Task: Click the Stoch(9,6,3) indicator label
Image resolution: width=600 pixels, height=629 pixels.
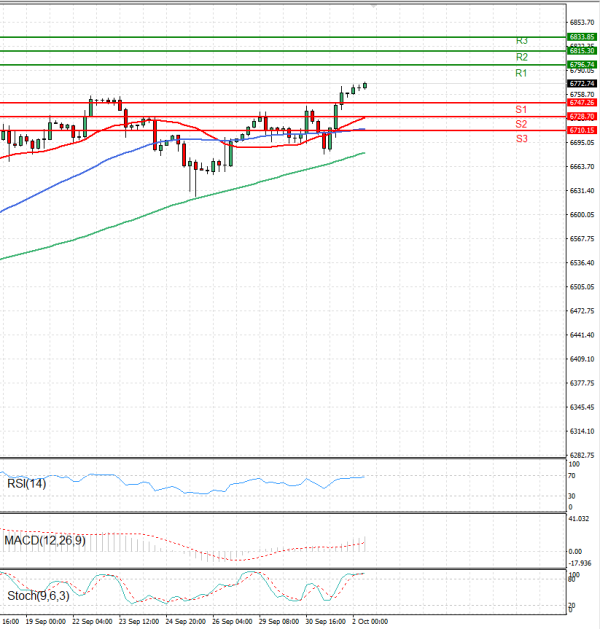Action: click(37, 597)
